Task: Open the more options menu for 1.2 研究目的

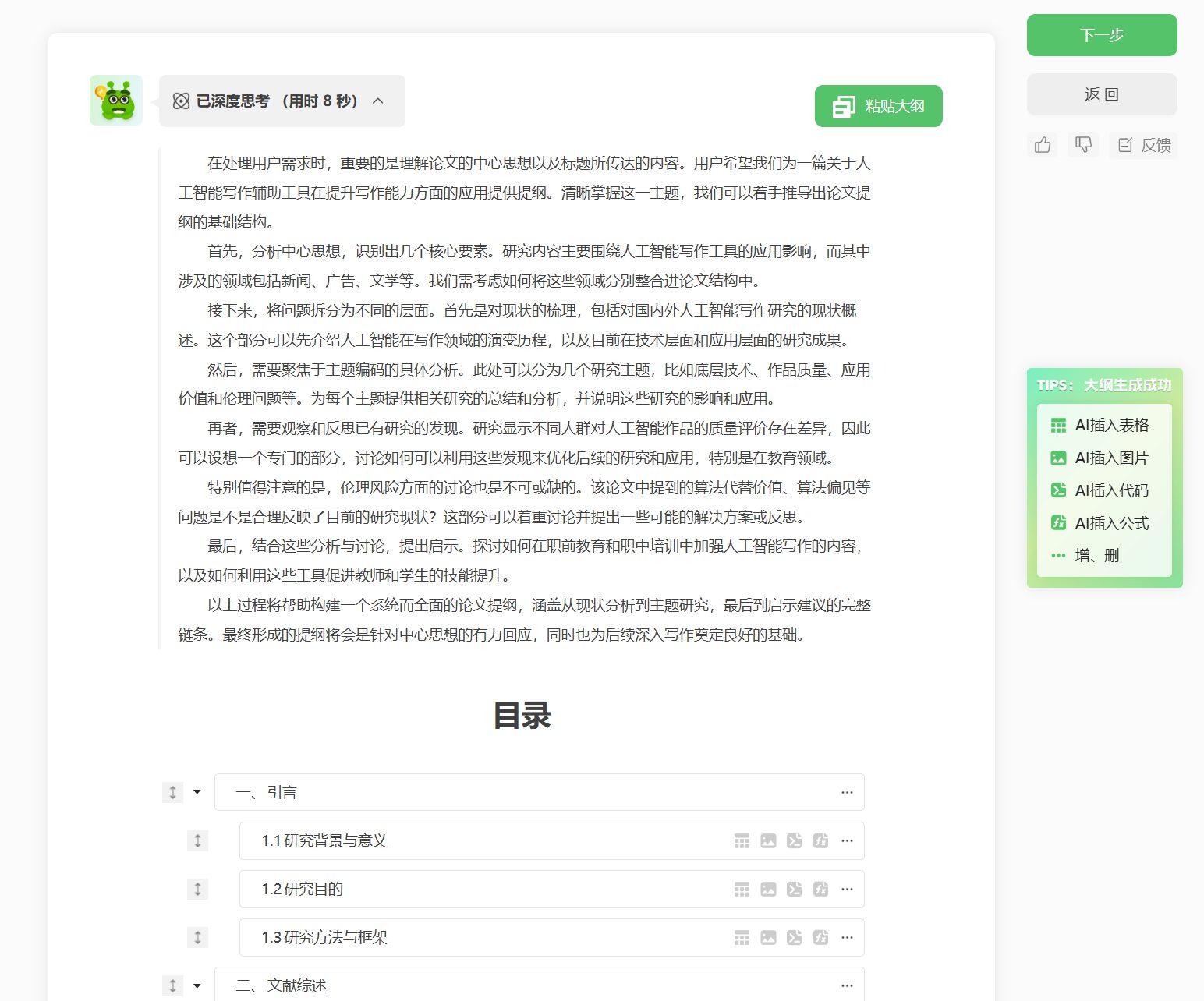Action: click(x=848, y=889)
